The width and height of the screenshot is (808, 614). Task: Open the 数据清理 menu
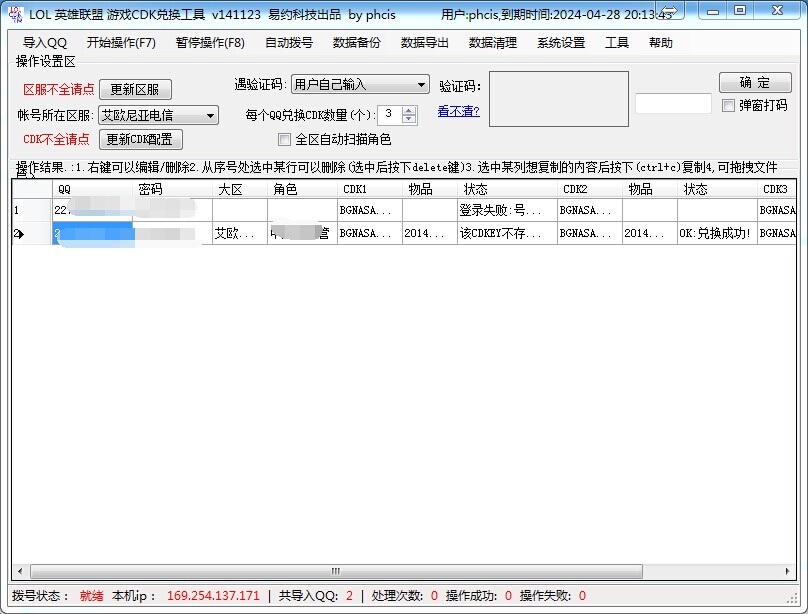click(x=493, y=43)
